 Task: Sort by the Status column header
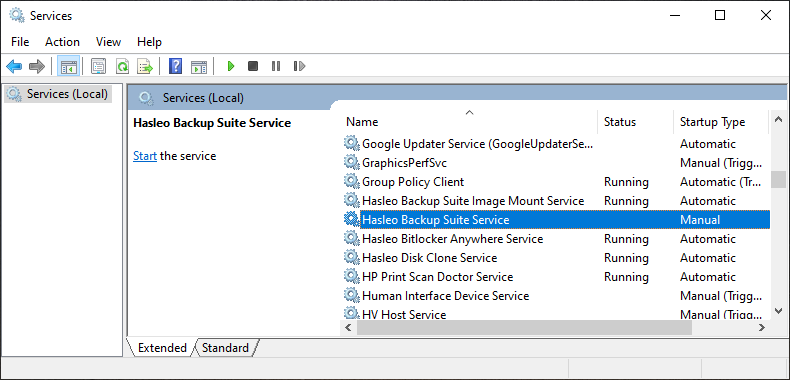[x=635, y=122]
